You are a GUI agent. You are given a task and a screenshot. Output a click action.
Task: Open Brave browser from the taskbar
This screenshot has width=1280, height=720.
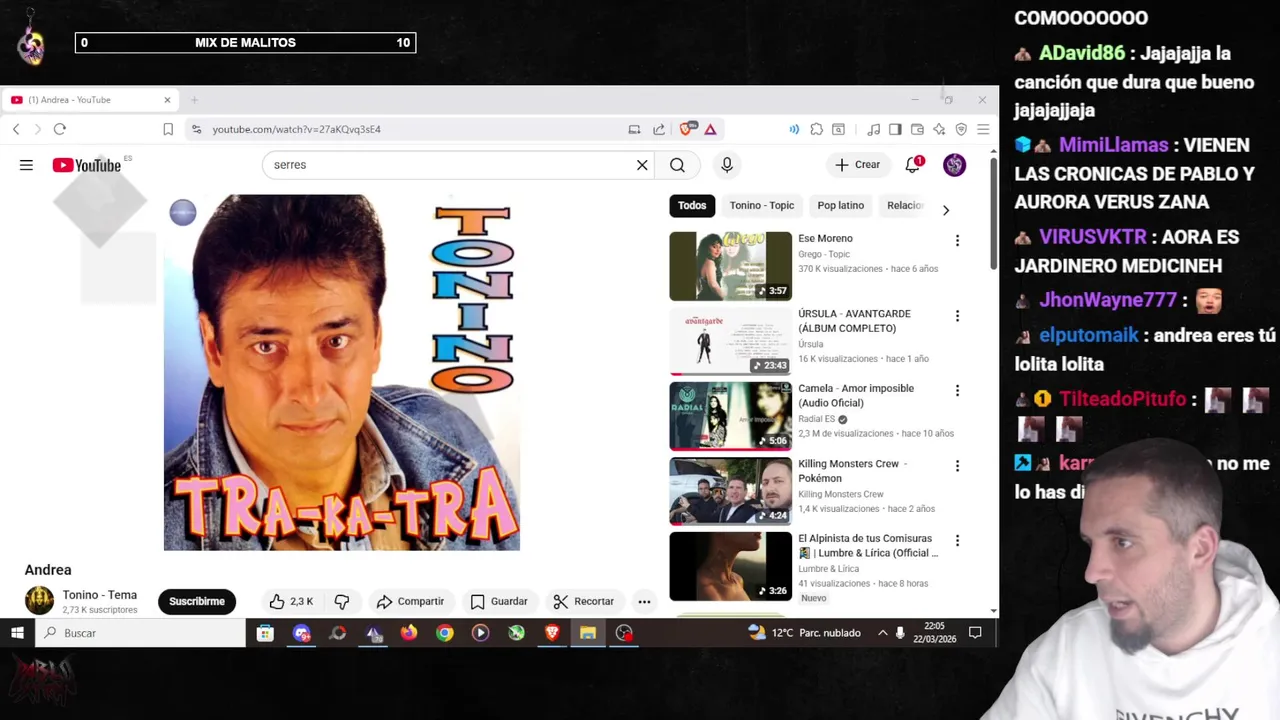click(x=552, y=633)
